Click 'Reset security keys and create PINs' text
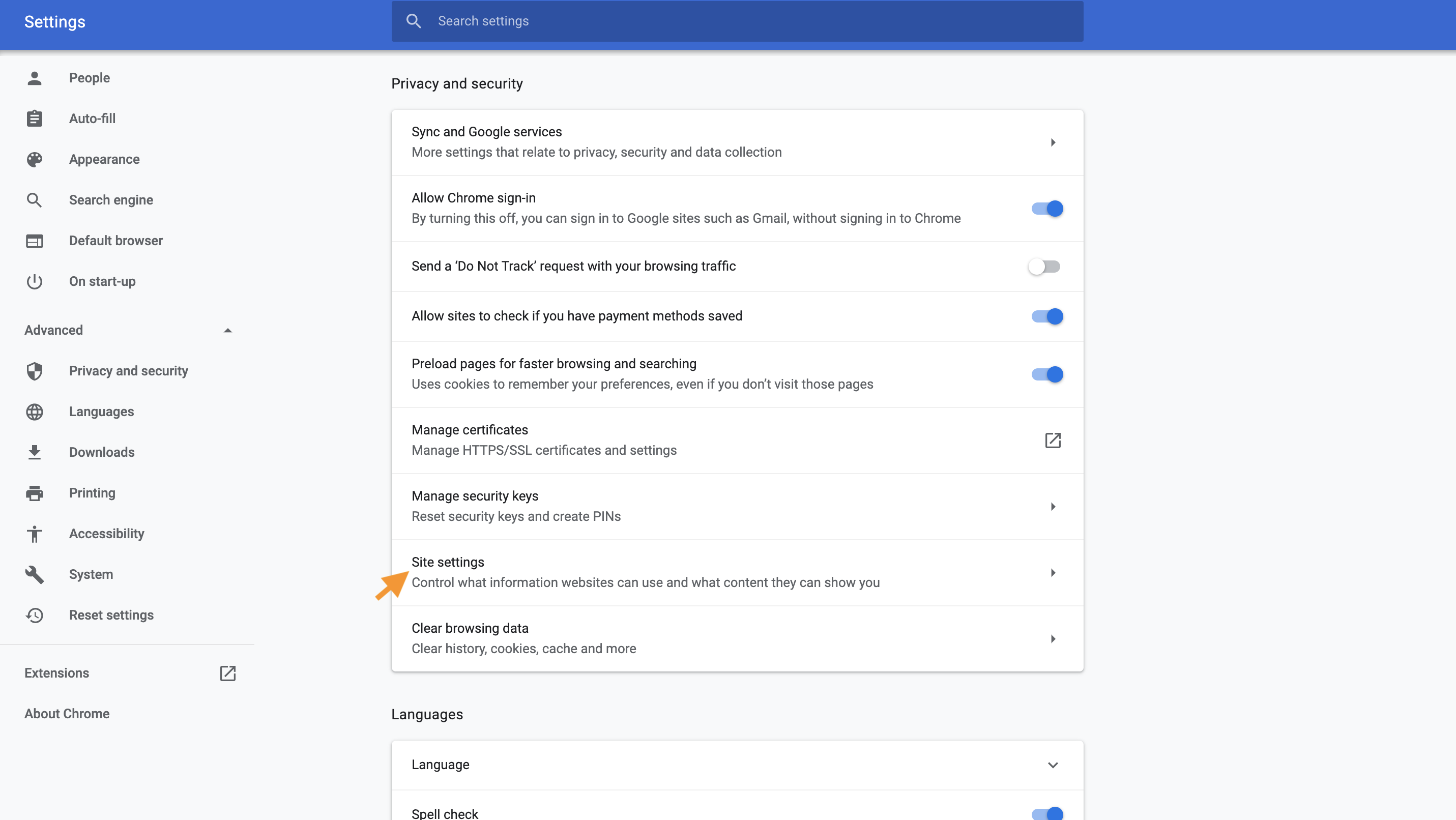 click(x=516, y=516)
